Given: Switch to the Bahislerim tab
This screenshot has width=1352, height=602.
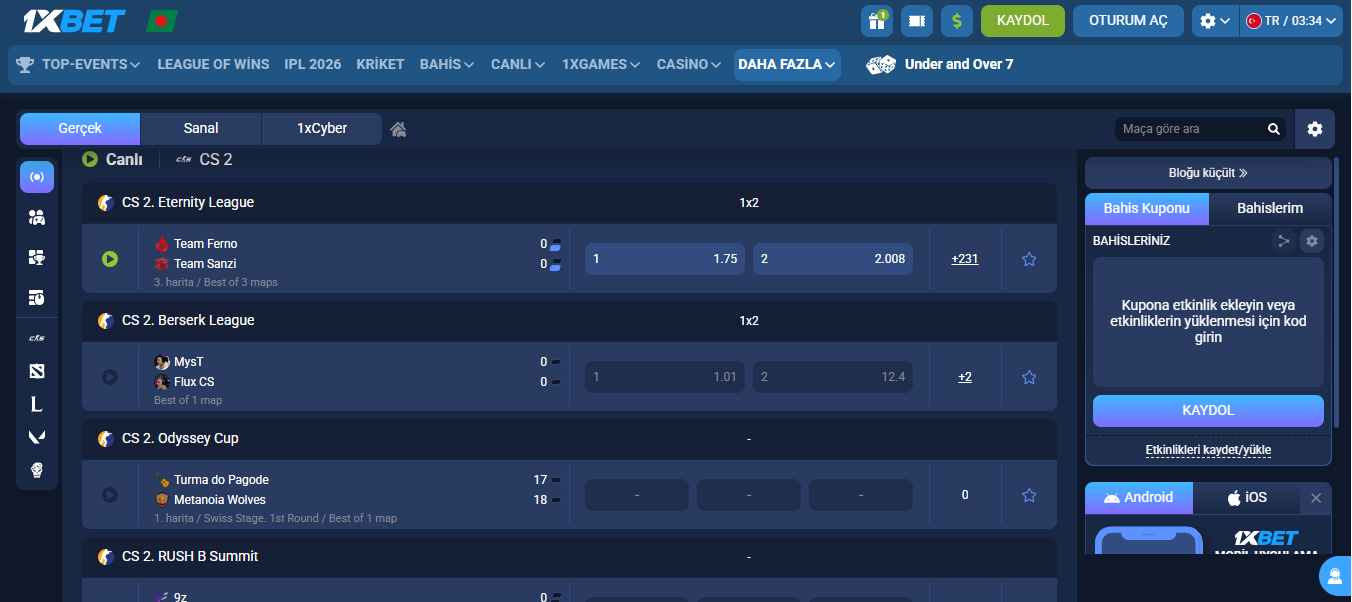Looking at the screenshot, I should point(1270,208).
